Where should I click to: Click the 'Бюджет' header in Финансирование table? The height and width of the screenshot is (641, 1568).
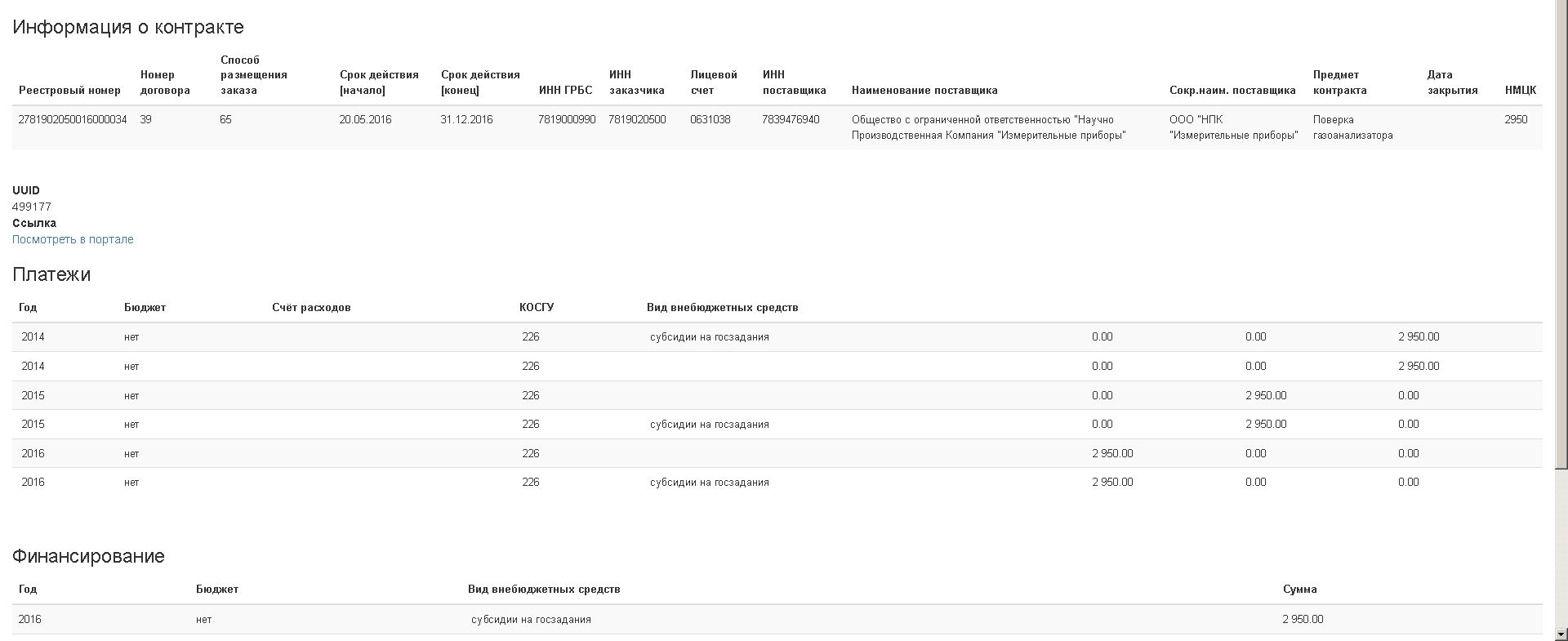(217, 589)
